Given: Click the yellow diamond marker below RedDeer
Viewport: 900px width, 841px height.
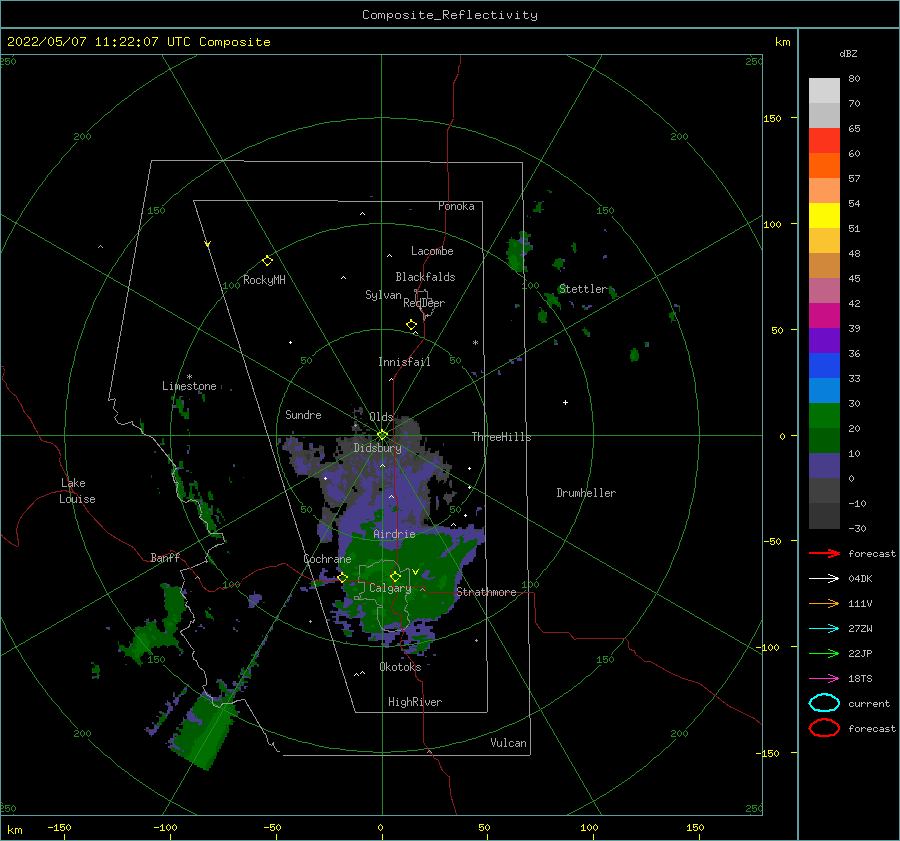Looking at the screenshot, I should tap(411, 325).
